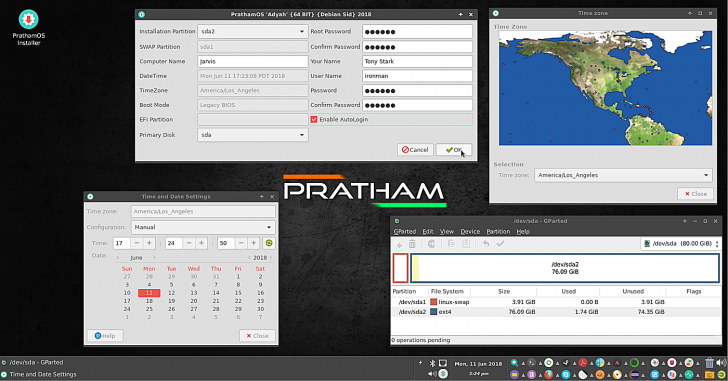Open the Primary Disk sda dropdown
The height and width of the screenshot is (381, 728).
coord(252,135)
